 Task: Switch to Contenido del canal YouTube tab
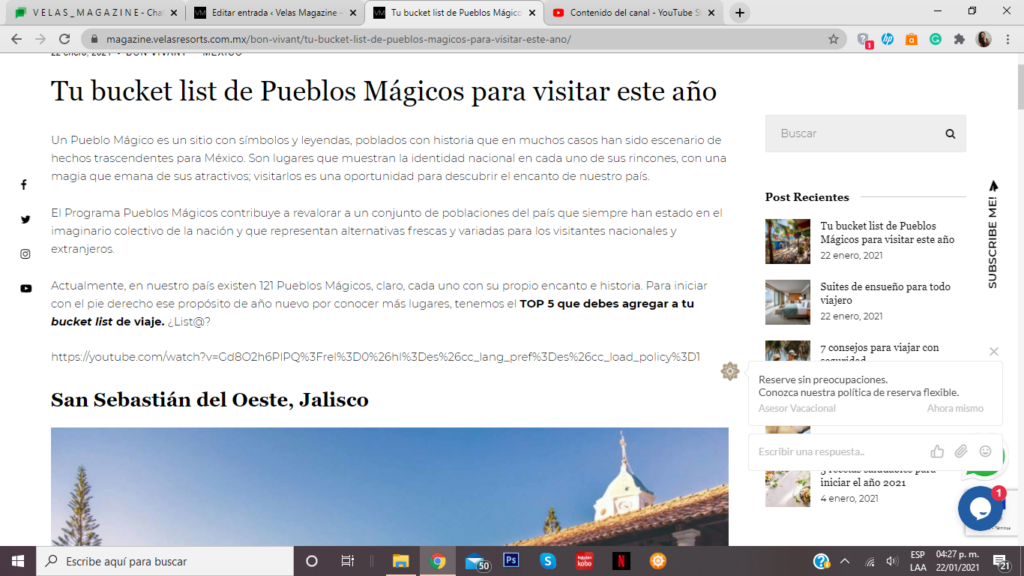click(633, 12)
